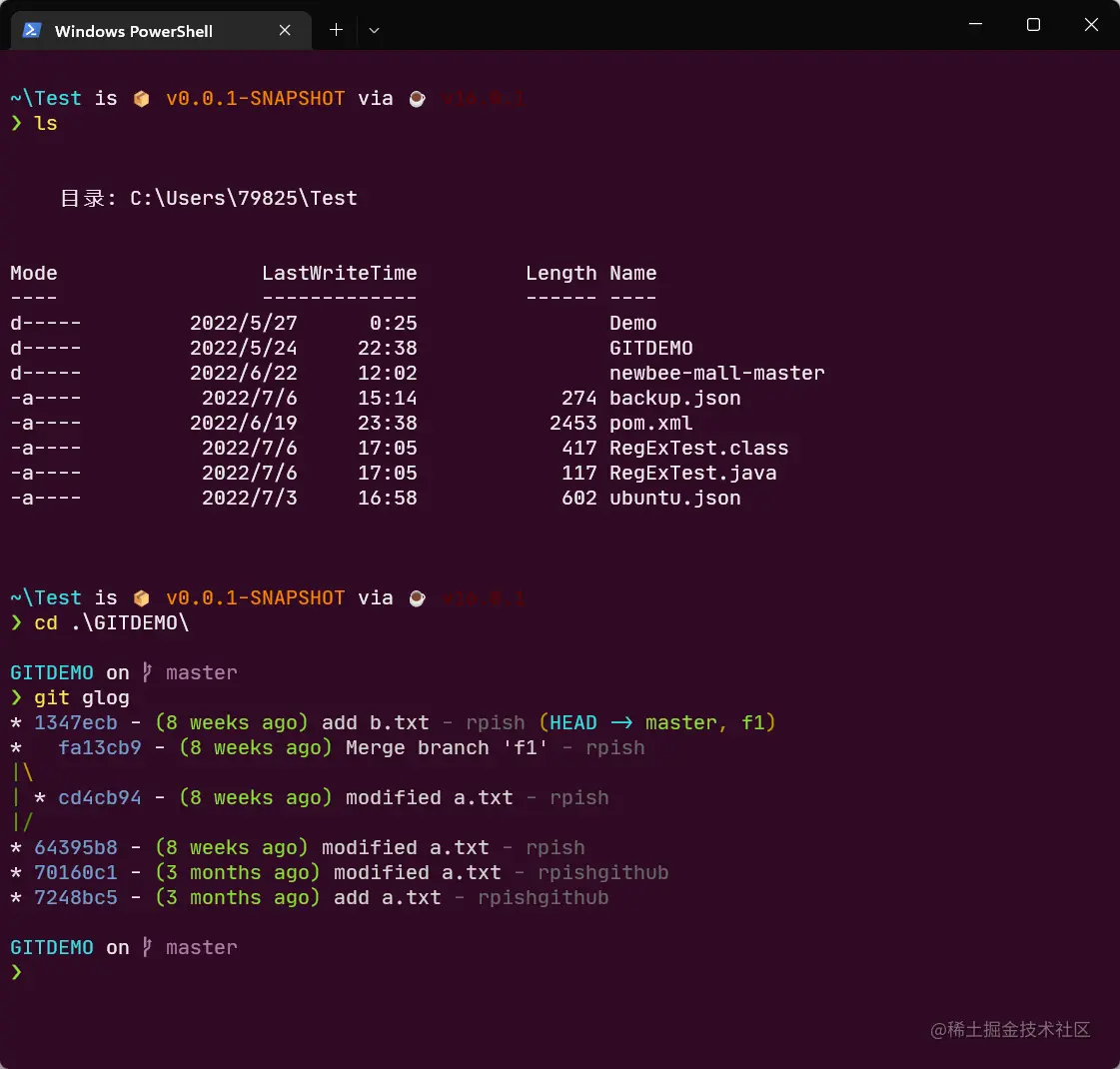
Task: Select the master branch label
Action: 202,671
